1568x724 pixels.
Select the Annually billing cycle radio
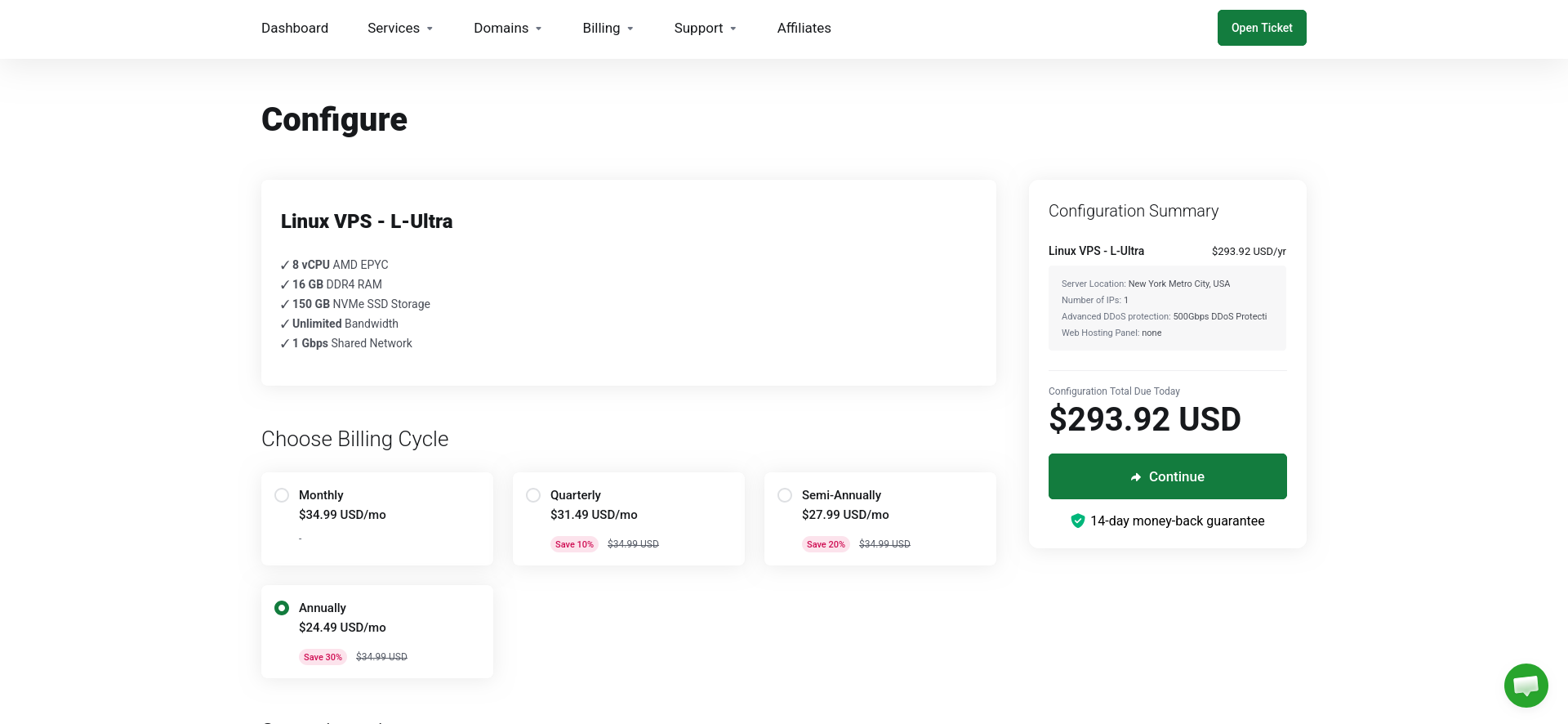pos(282,608)
